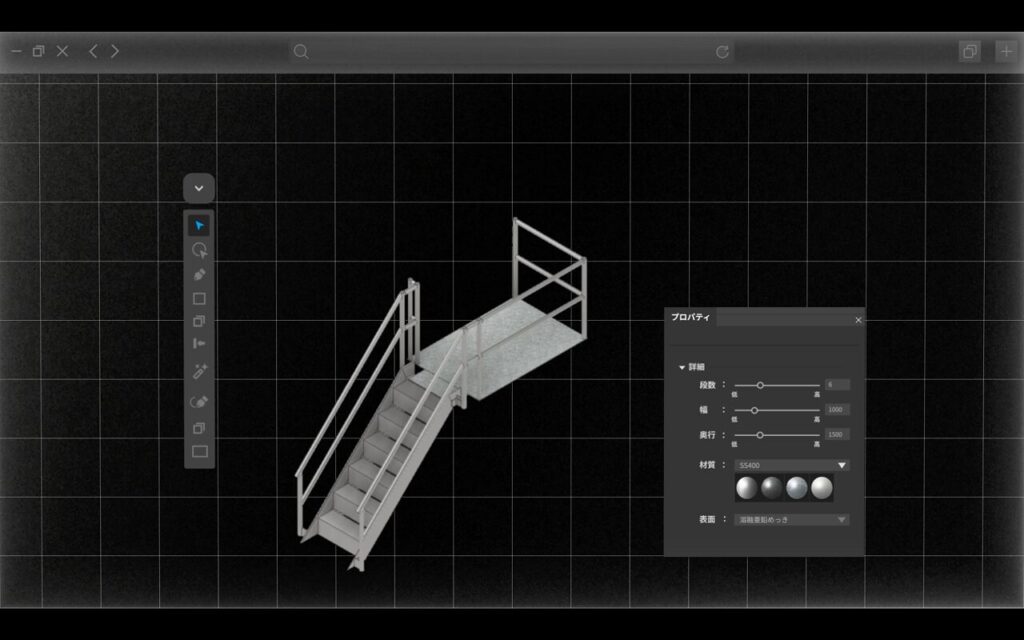This screenshot has width=1024, height=640.
Task: Open the 材質 SS400 dropdown
Action: point(841,465)
